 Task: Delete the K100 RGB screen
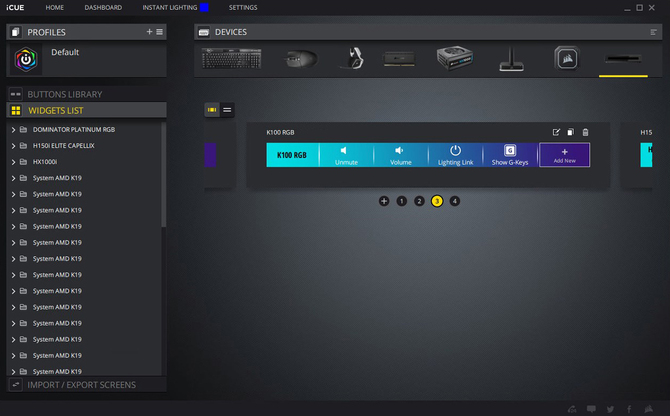tap(585, 132)
